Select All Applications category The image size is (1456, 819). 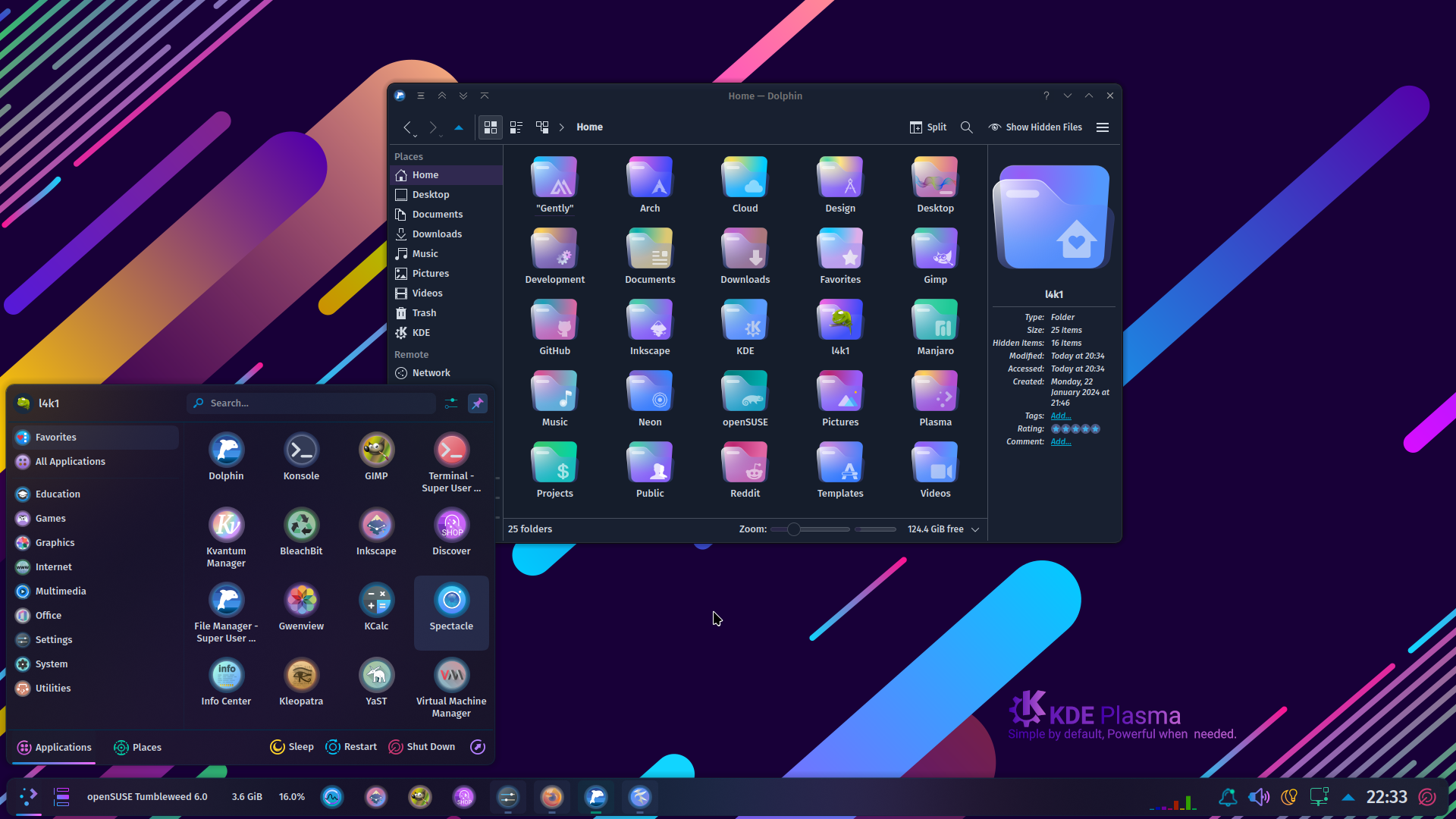[96, 462]
